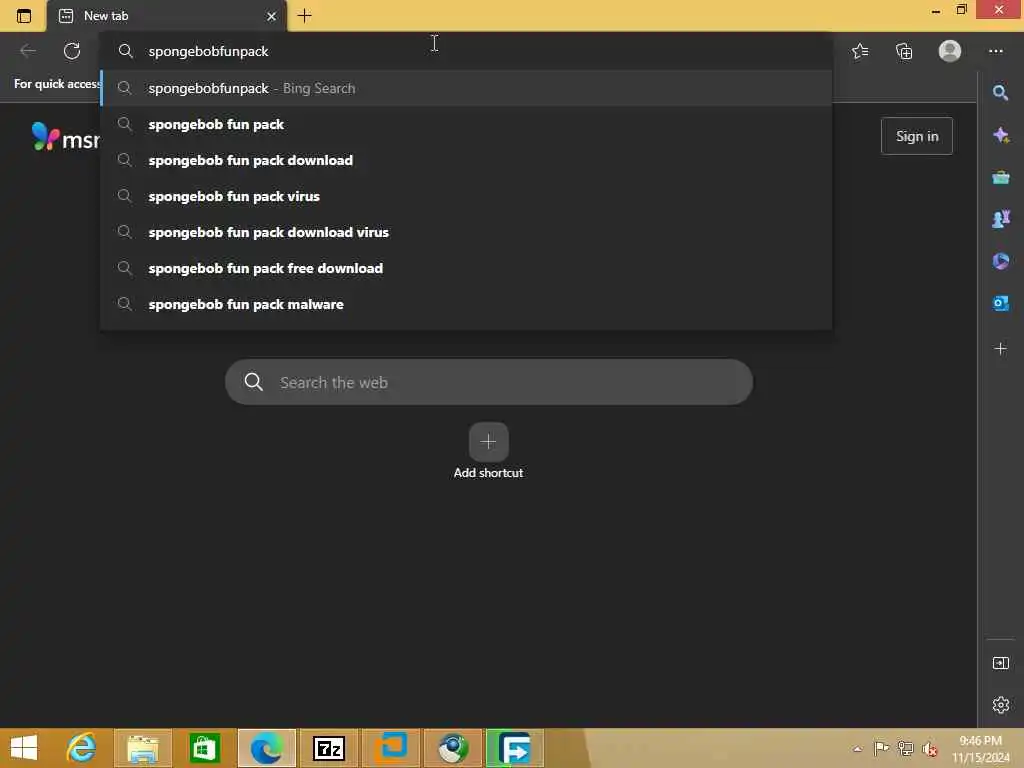1024x768 pixels.
Task: Open 7-Zip from the taskbar
Action: click(x=328, y=748)
